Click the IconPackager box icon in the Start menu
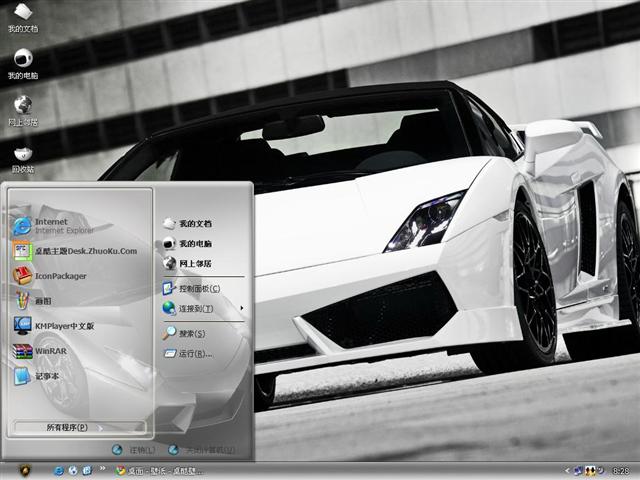 coord(22,276)
